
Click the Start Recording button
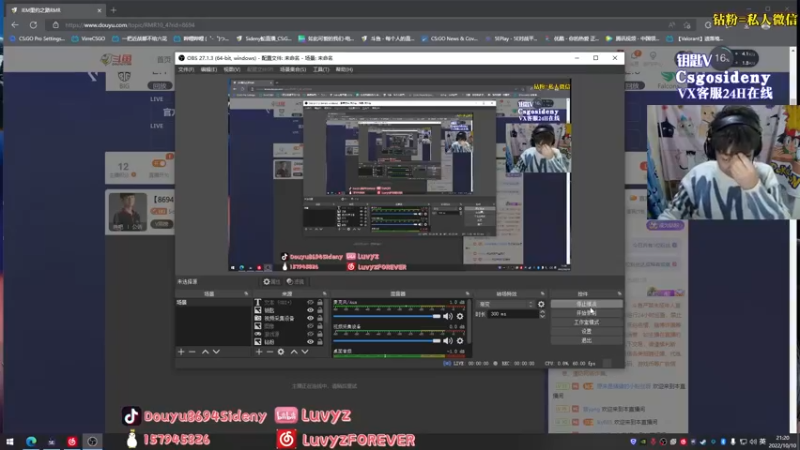pyautogui.click(x=586, y=313)
